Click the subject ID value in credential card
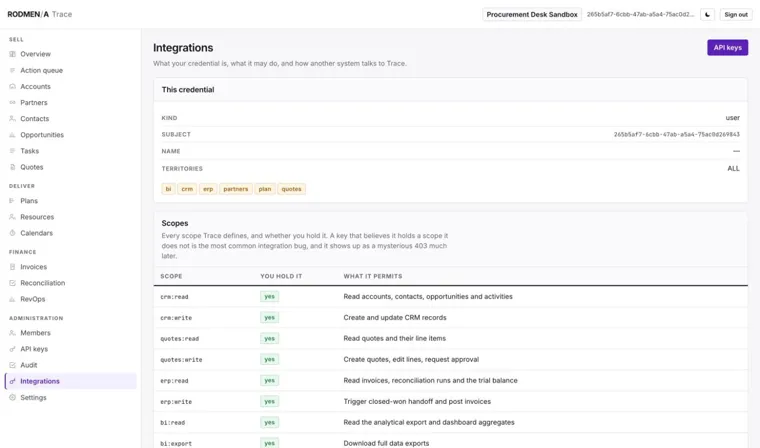760x448 pixels. pyautogui.click(x=677, y=134)
